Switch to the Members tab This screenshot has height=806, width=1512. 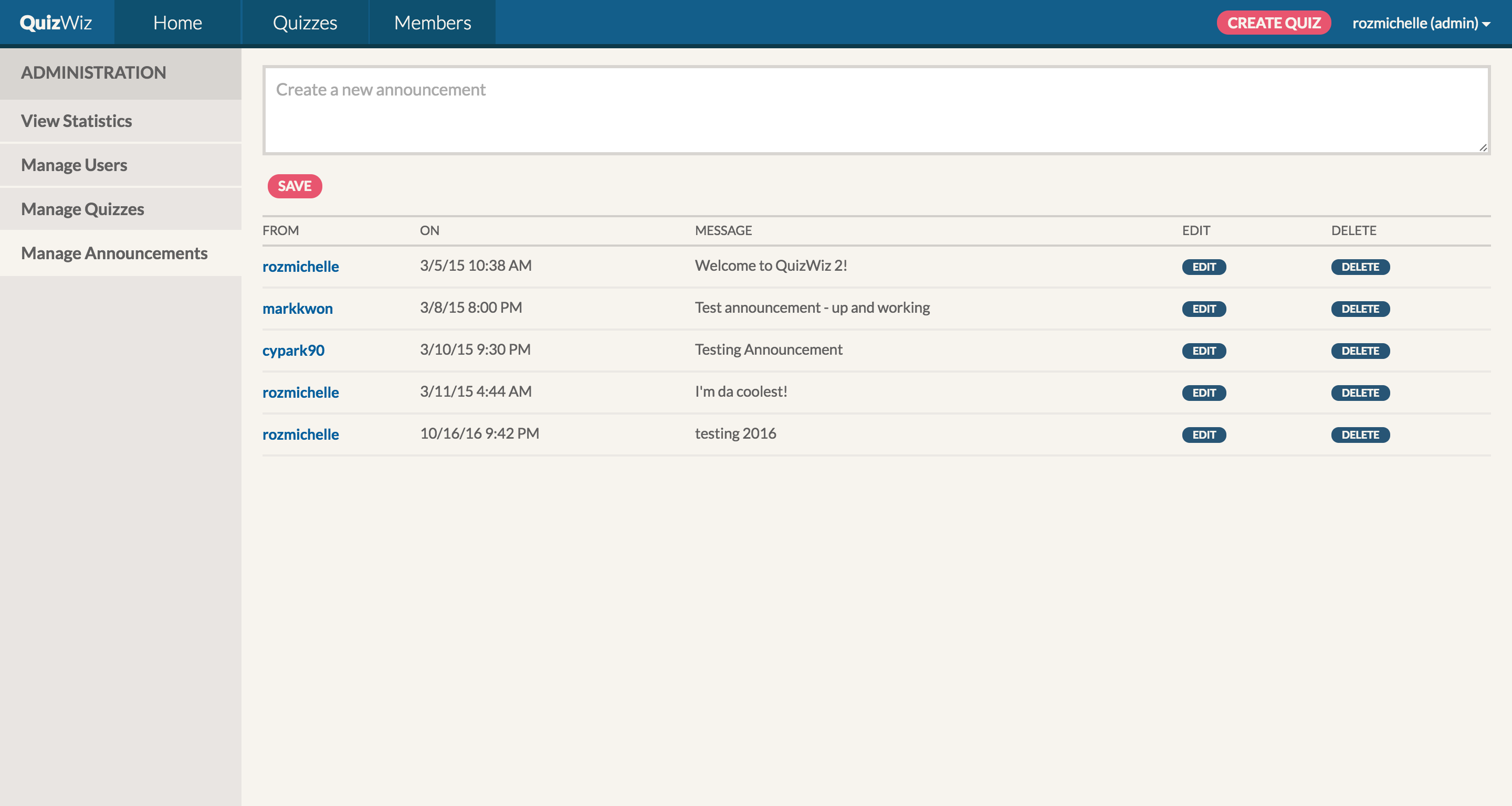432,22
